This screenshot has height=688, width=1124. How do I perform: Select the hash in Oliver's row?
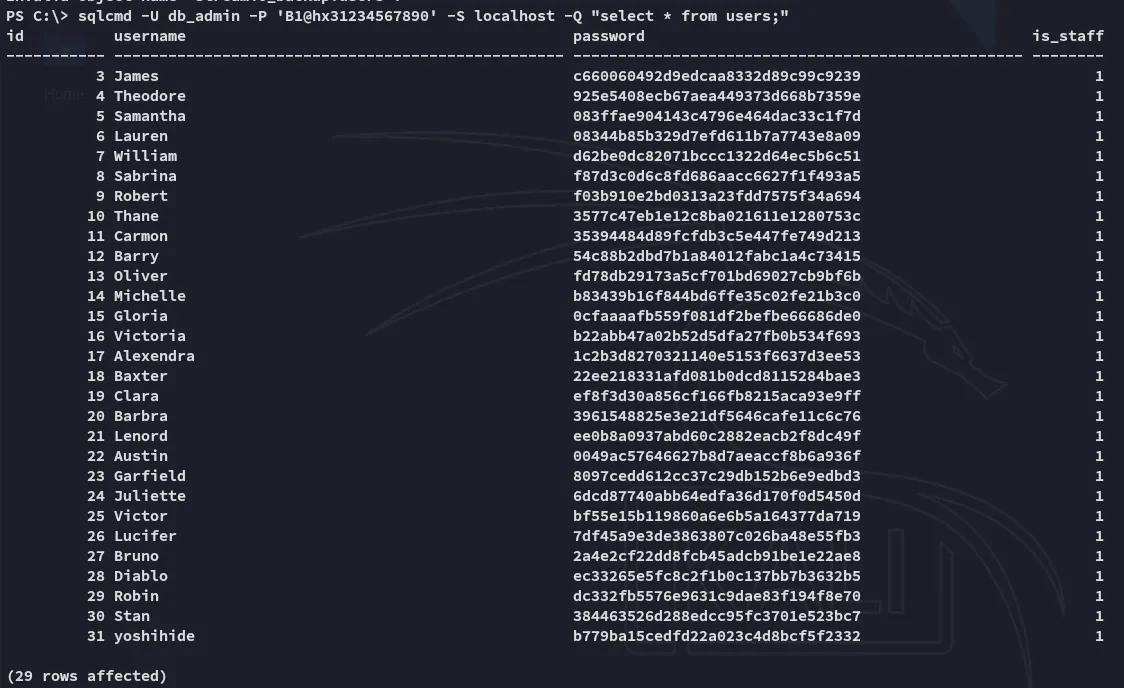point(716,276)
